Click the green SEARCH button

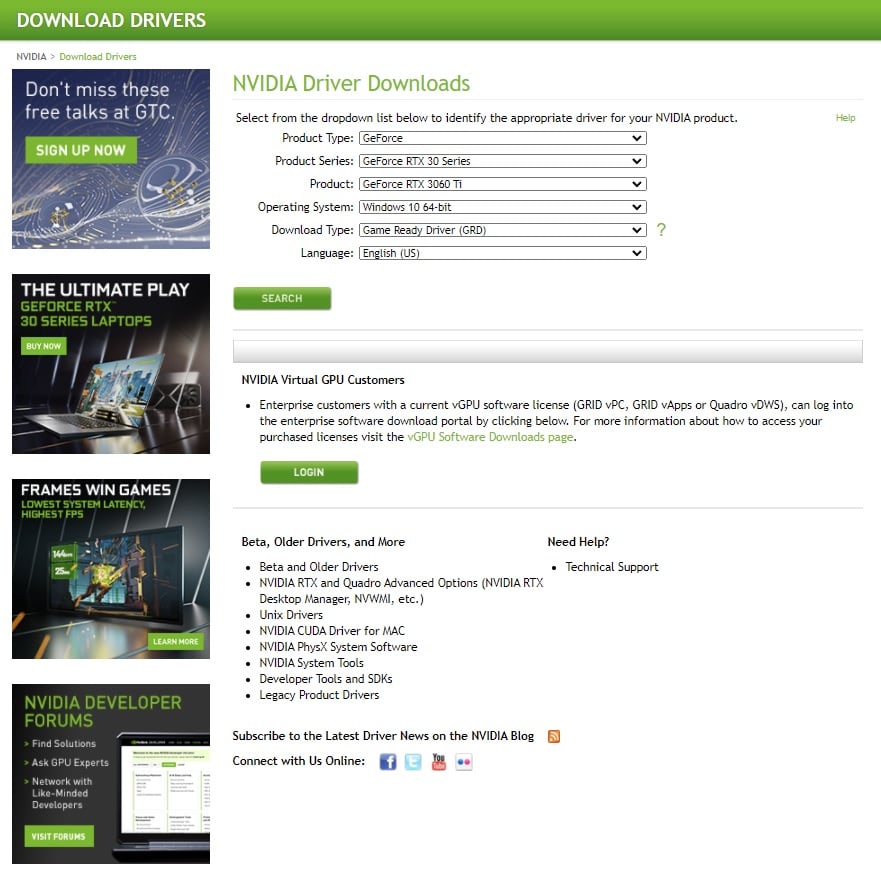click(282, 298)
